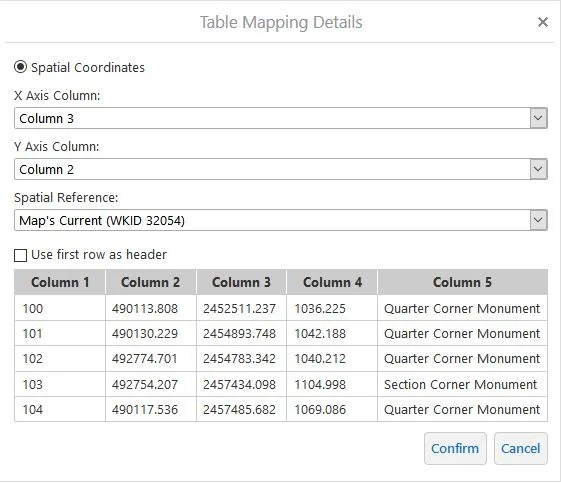This screenshot has width=561, height=483.
Task: Click Quarter Corner Monument in row 104
Action: 463,409
